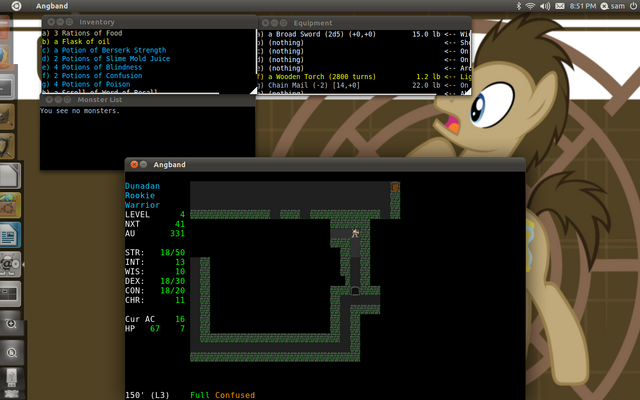Open the sound volume indicator

coord(545,6)
